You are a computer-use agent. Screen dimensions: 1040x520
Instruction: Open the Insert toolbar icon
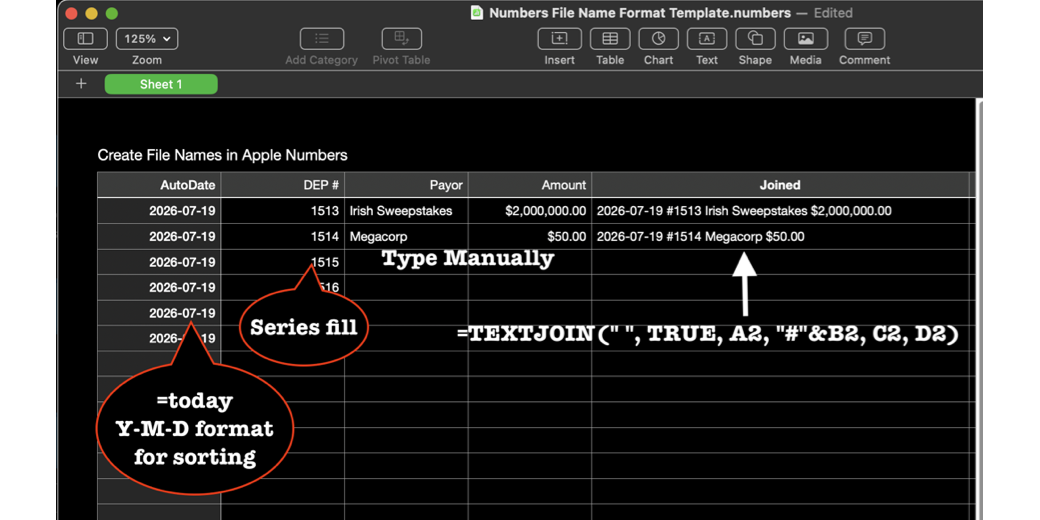[559, 39]
